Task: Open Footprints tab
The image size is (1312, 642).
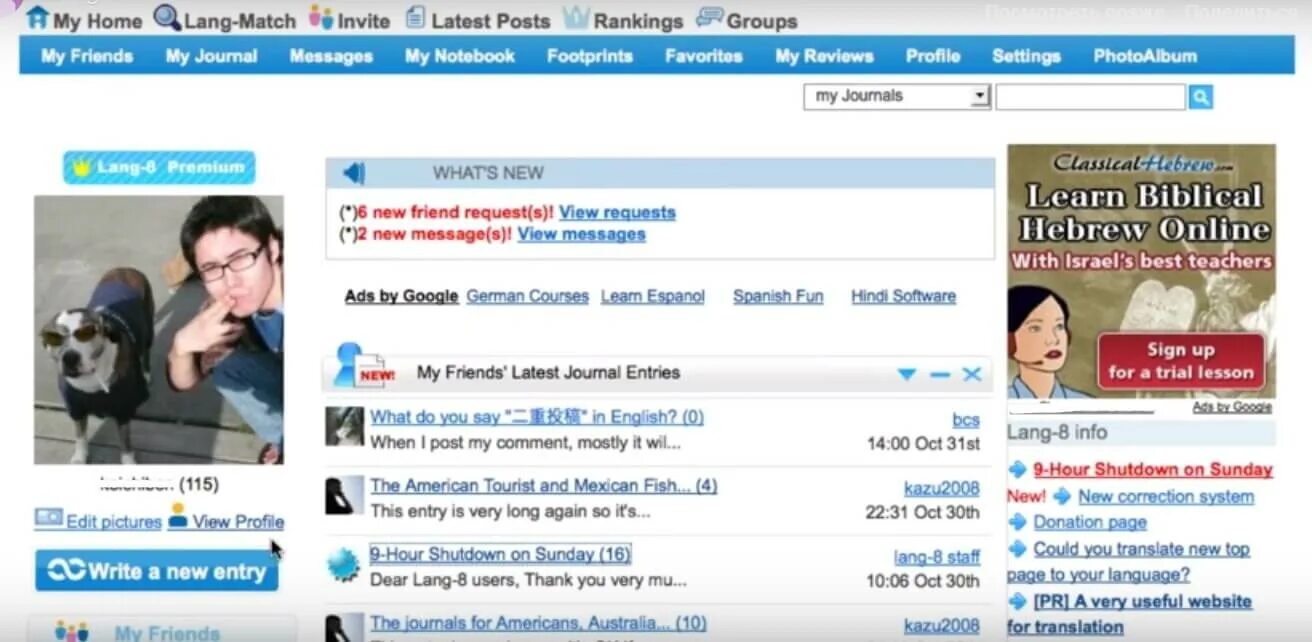Action: pos(590,56)
